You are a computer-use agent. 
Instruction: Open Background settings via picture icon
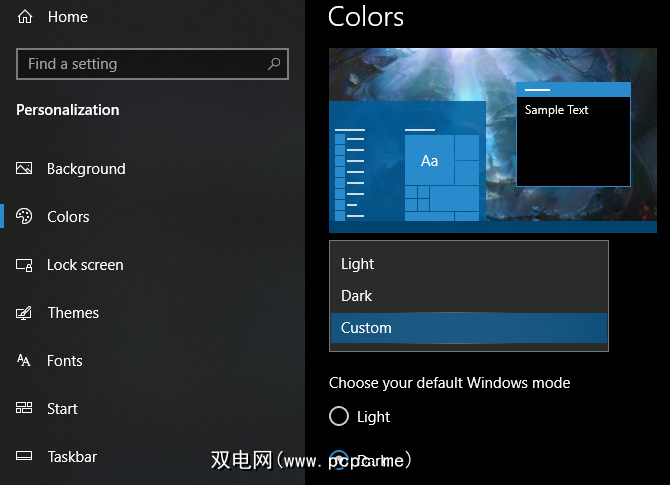tap(25, 169)
